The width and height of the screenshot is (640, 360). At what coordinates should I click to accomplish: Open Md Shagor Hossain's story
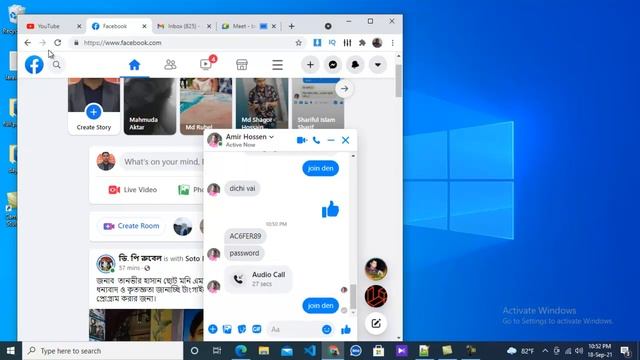[x=262, y=104]
